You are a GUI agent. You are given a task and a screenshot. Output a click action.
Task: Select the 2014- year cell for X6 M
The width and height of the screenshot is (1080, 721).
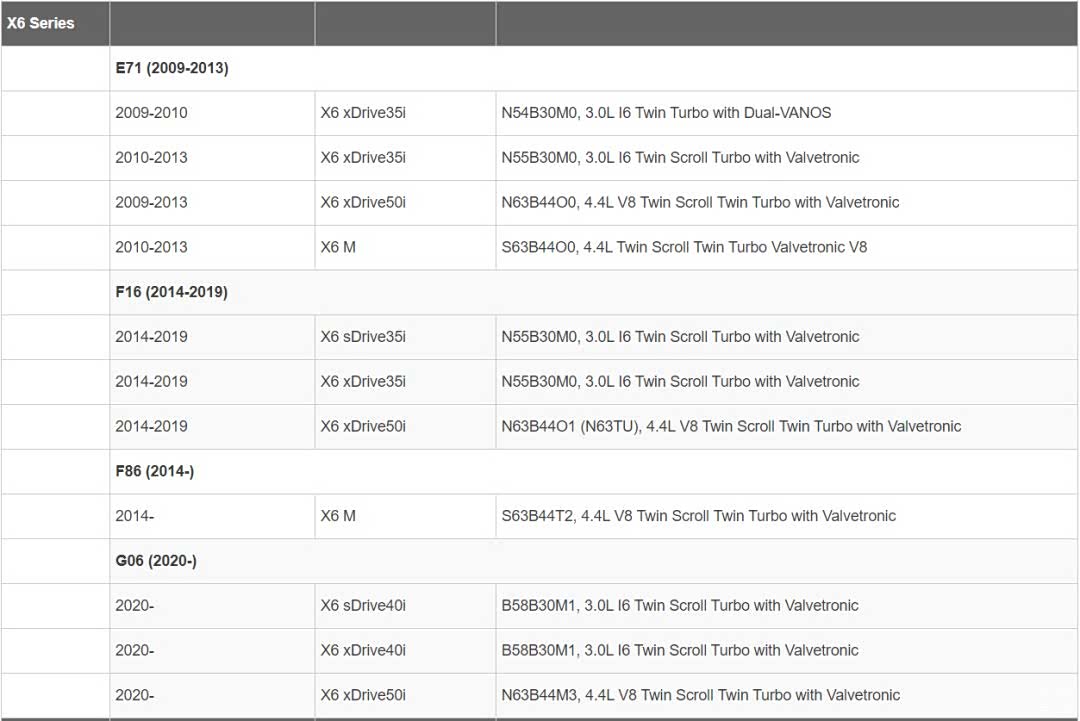coord(134,516)
